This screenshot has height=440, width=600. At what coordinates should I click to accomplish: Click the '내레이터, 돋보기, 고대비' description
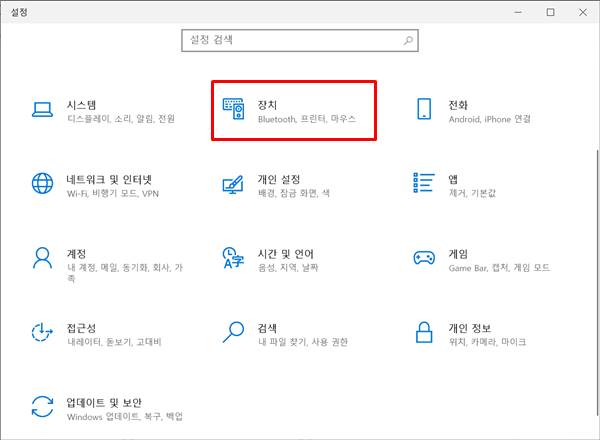click(114, 342)
